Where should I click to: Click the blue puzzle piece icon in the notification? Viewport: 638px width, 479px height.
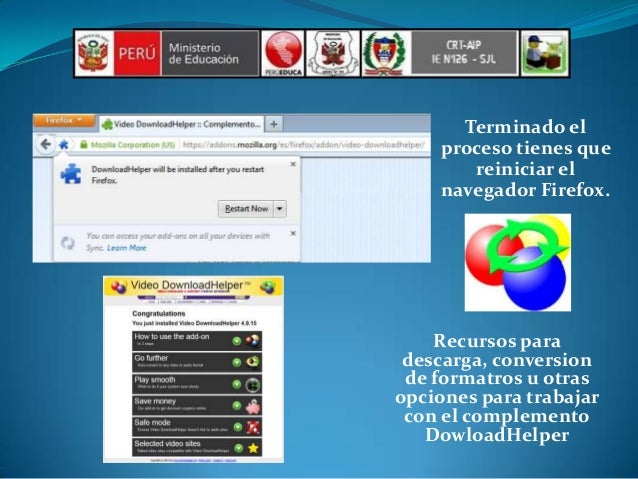pos(71,174)
